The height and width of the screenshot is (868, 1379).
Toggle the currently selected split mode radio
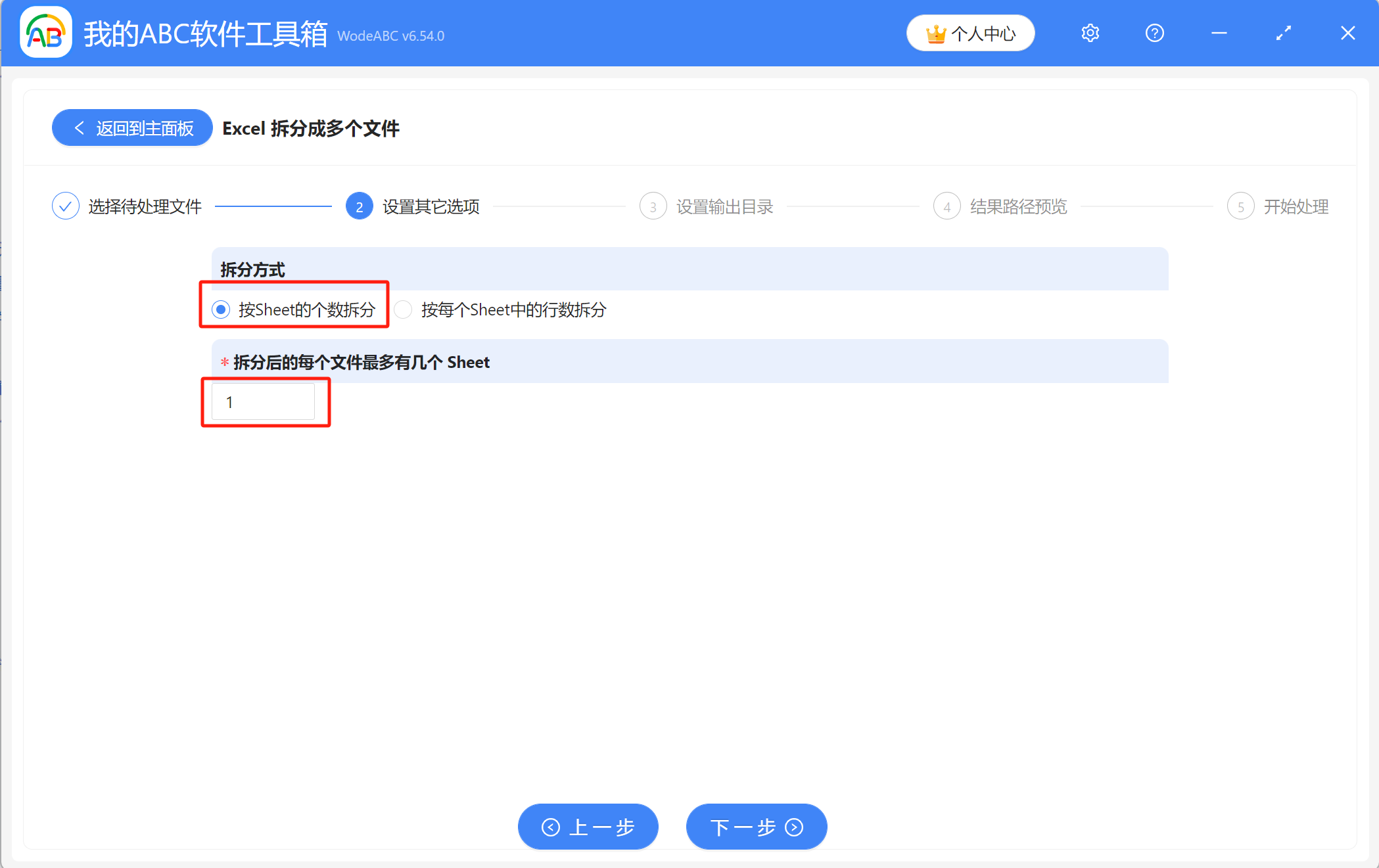[x=220, y=309]
